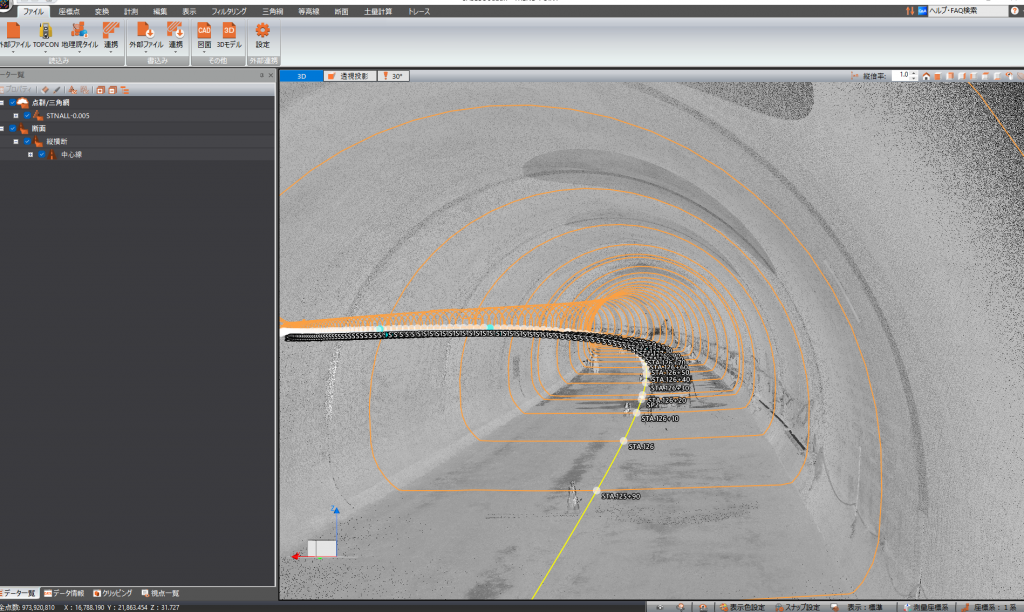Open スナップ設定 in the status bar
The height and width of the screenshot is (612, 1024).
pyautogui.click(x=797, y=607)
